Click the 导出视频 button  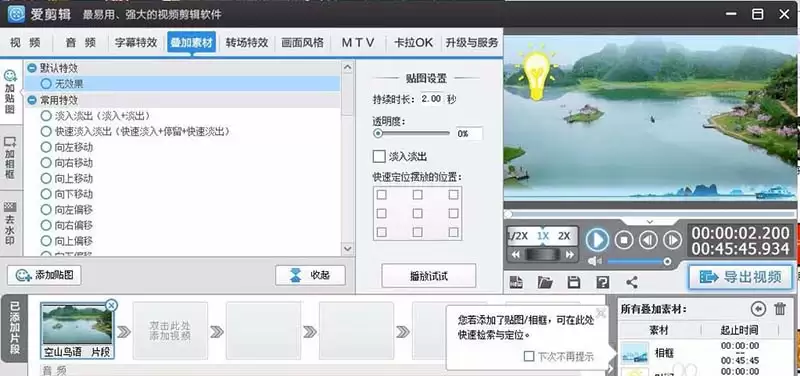741,277
